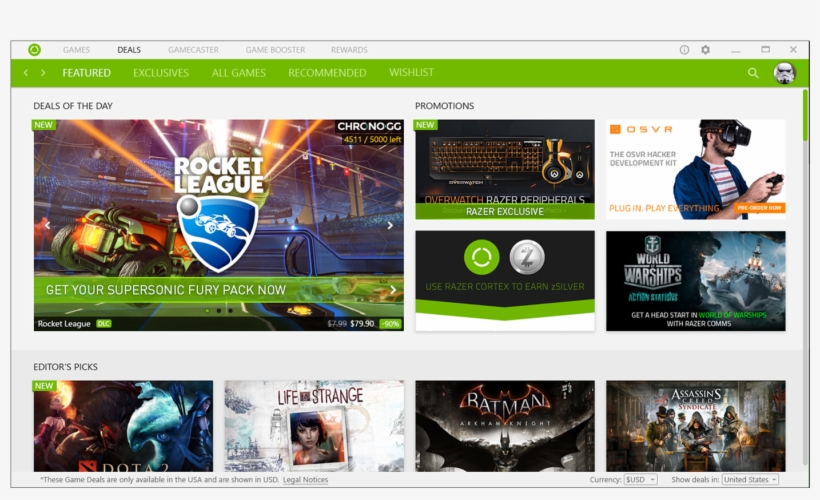Select the second carousel dot indicator
820x500 pixels.
tap(219, 311)
